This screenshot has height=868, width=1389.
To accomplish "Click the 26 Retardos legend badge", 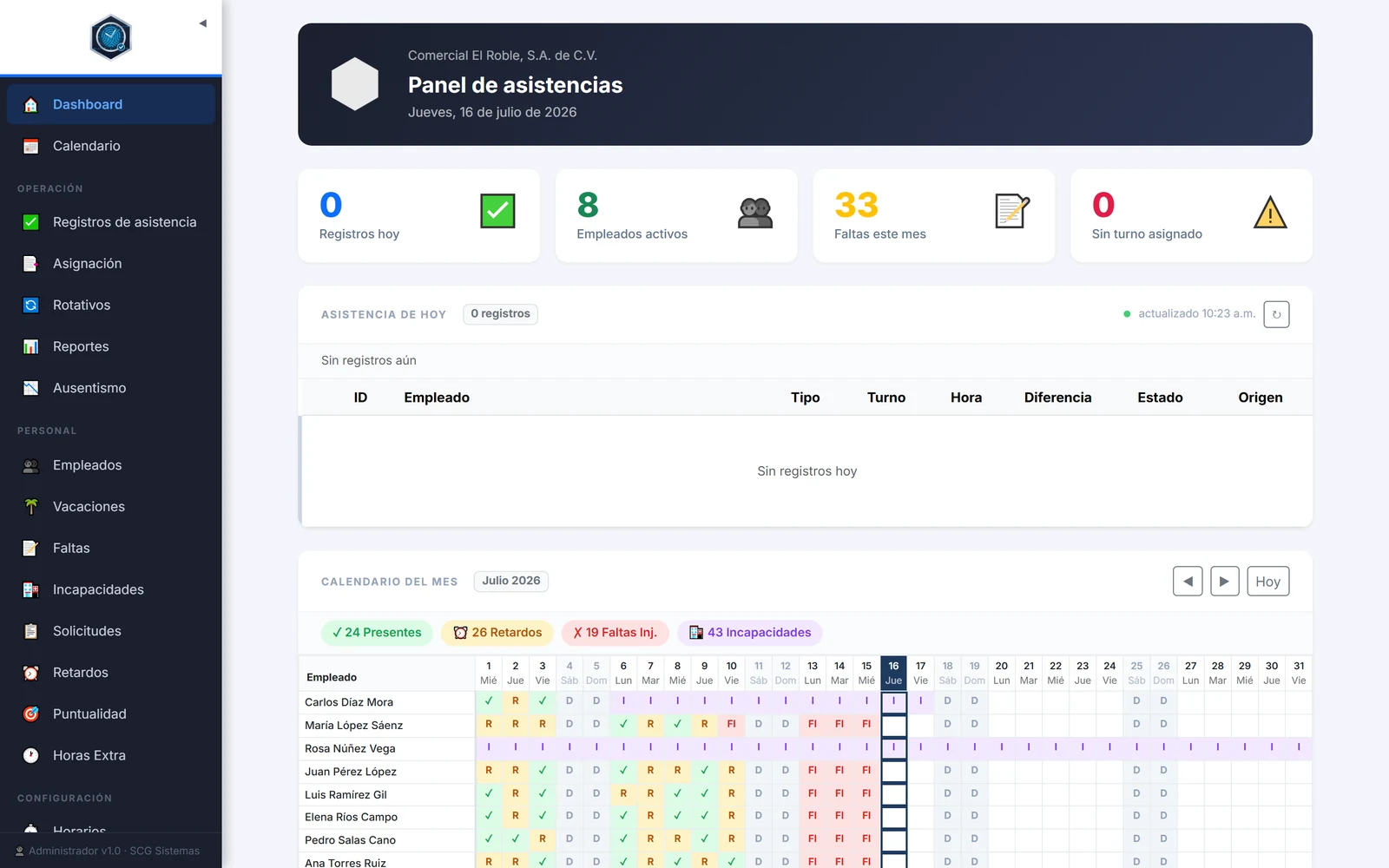I will pyautogui.click(x=497, y=633).
